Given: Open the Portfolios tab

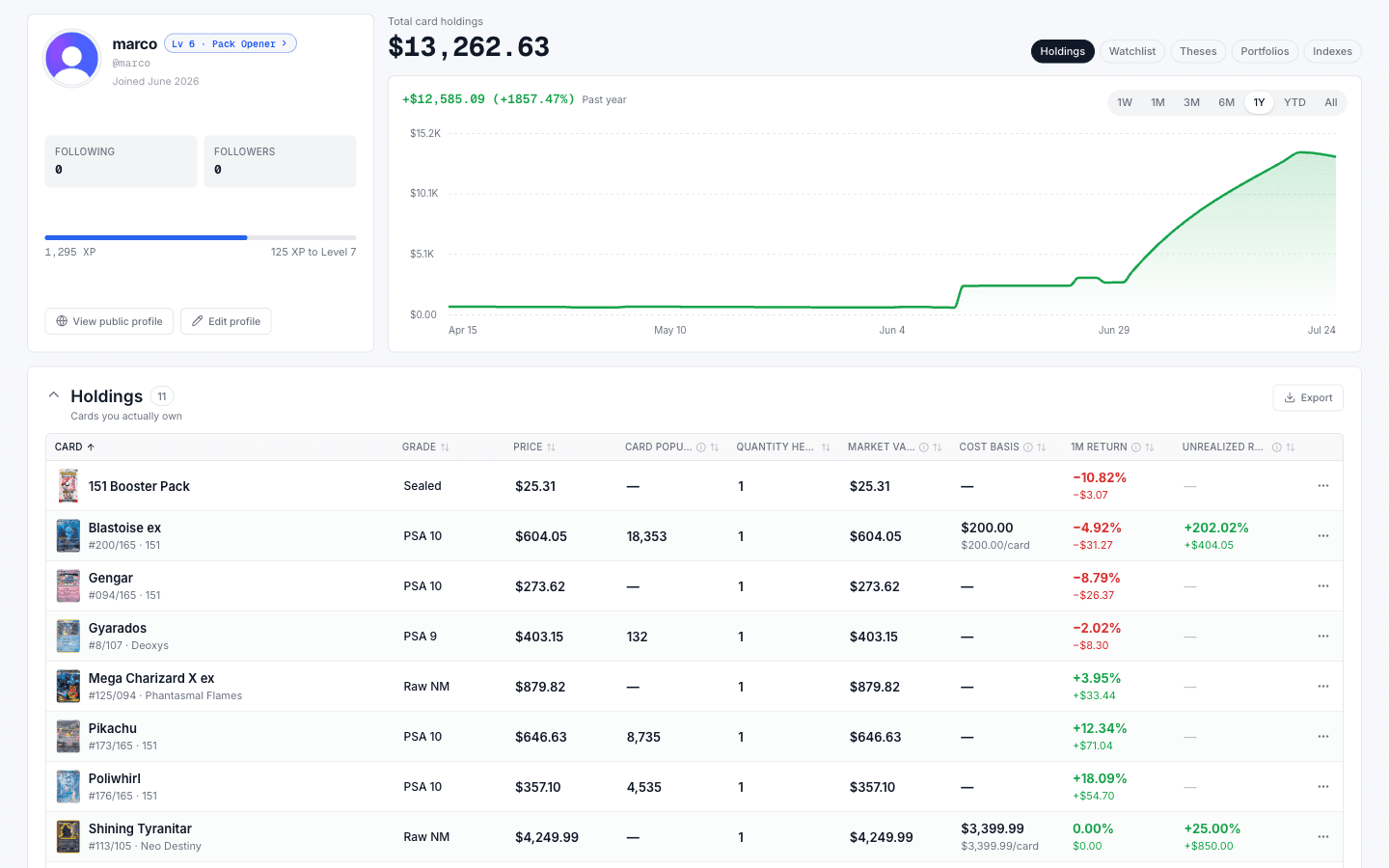Looking at the screenshot, I should click(1265, 51).
